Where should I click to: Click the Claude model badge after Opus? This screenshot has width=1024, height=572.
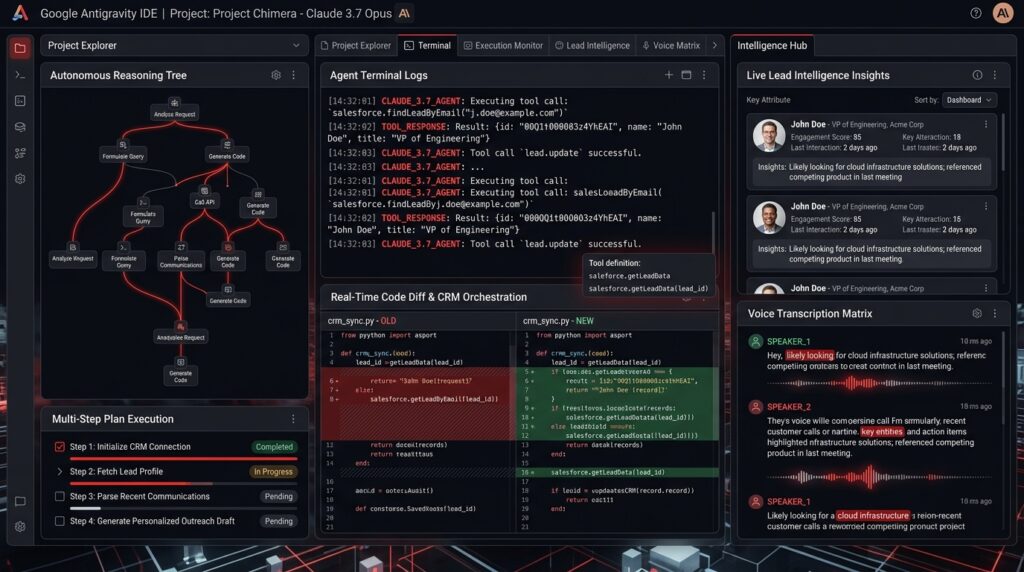click(x=404, y=13)
